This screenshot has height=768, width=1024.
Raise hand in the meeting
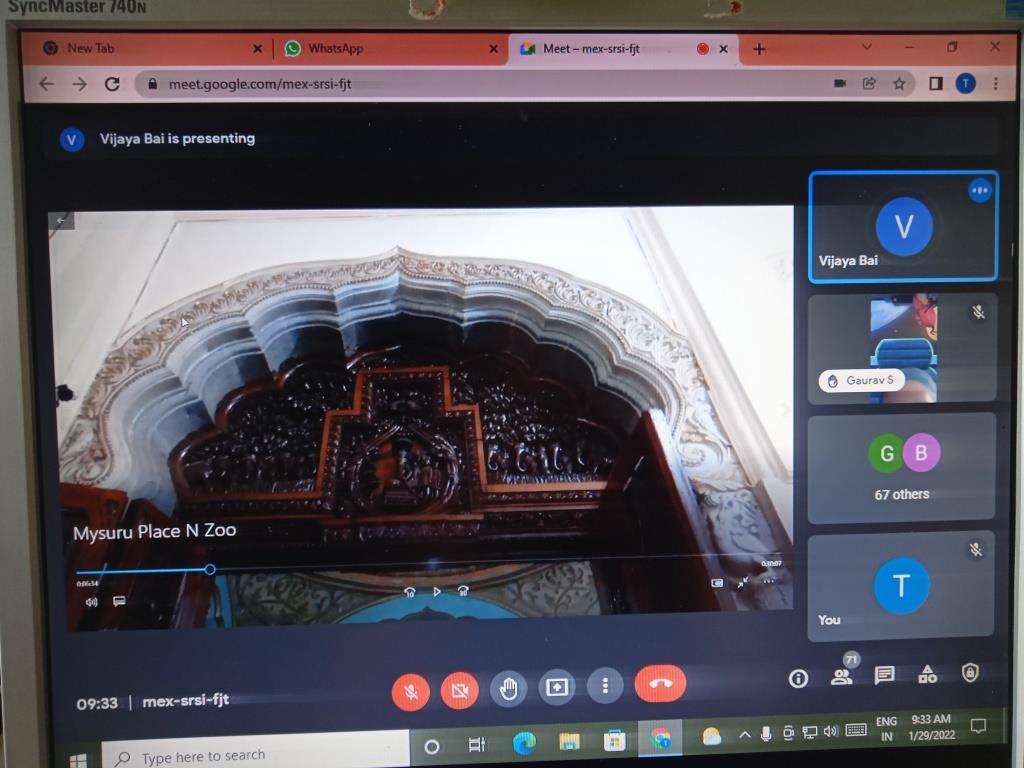[508, 688]
